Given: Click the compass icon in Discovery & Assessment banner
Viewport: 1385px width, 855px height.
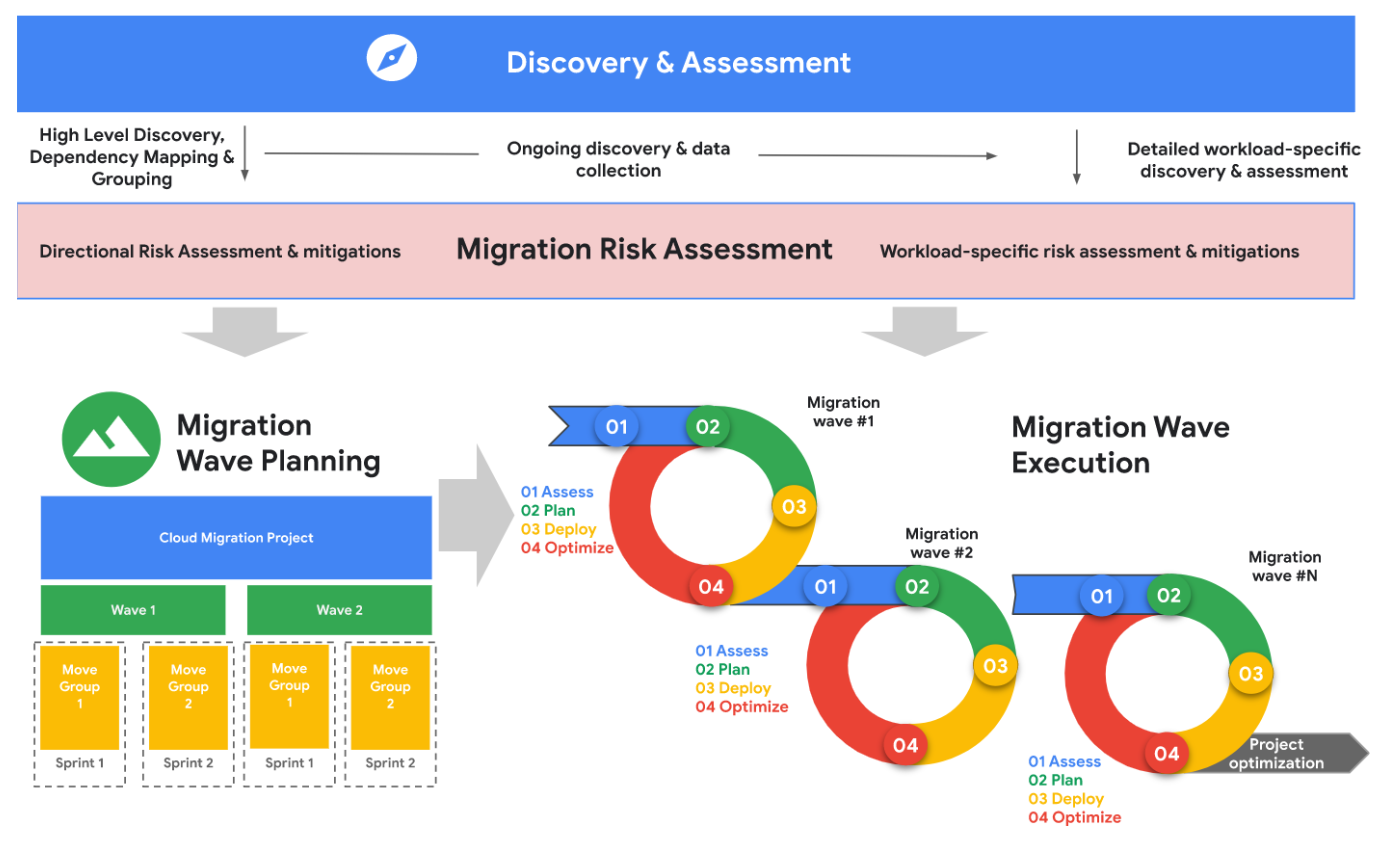Looking at the screenshot, I should [x=391, y=57].
